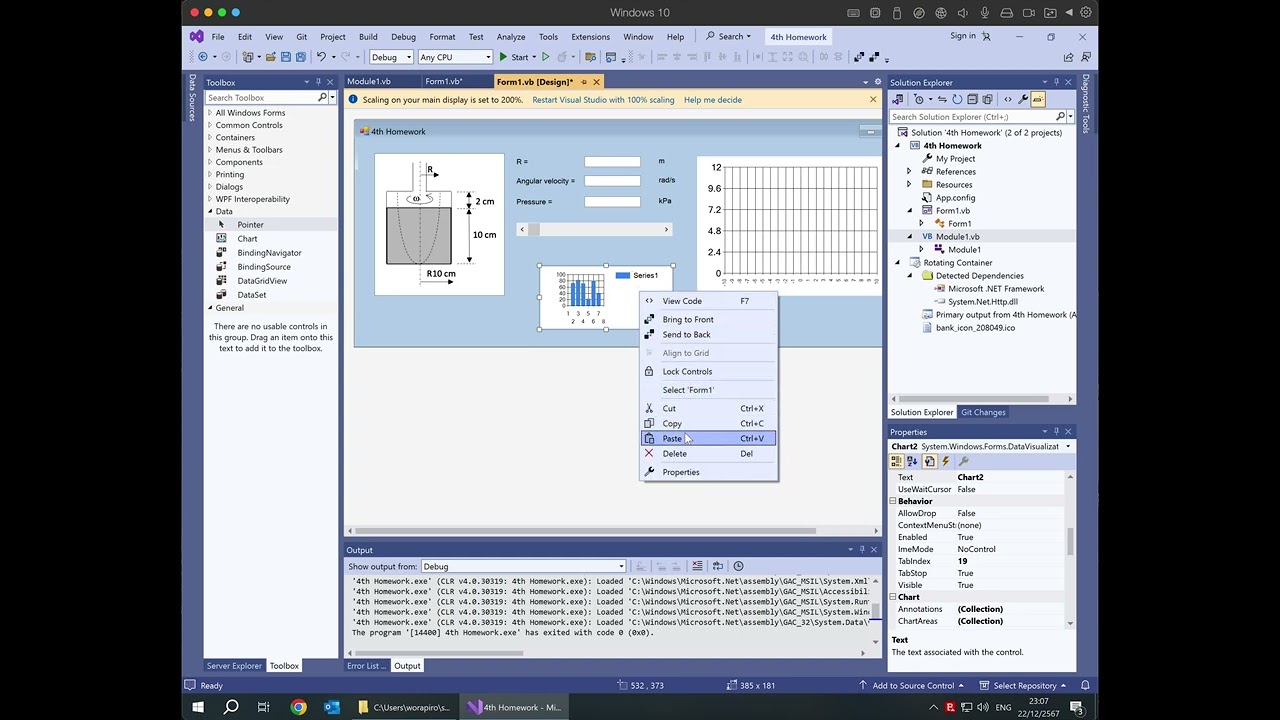This screenshot has width=1280, height=720.
Task: Click Select Repository in status bar
Action: click(1024, 685)
